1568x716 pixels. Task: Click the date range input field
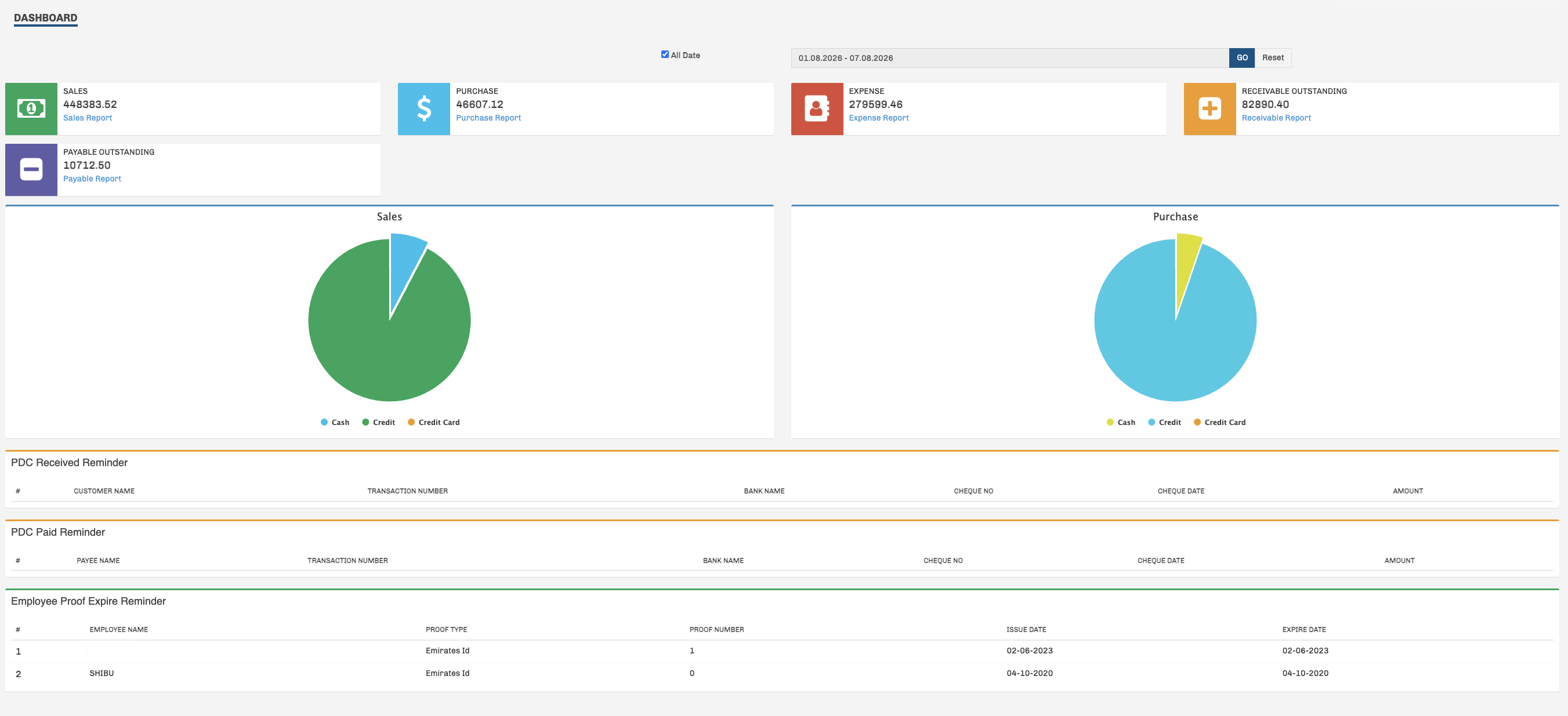click(1010, 58)
